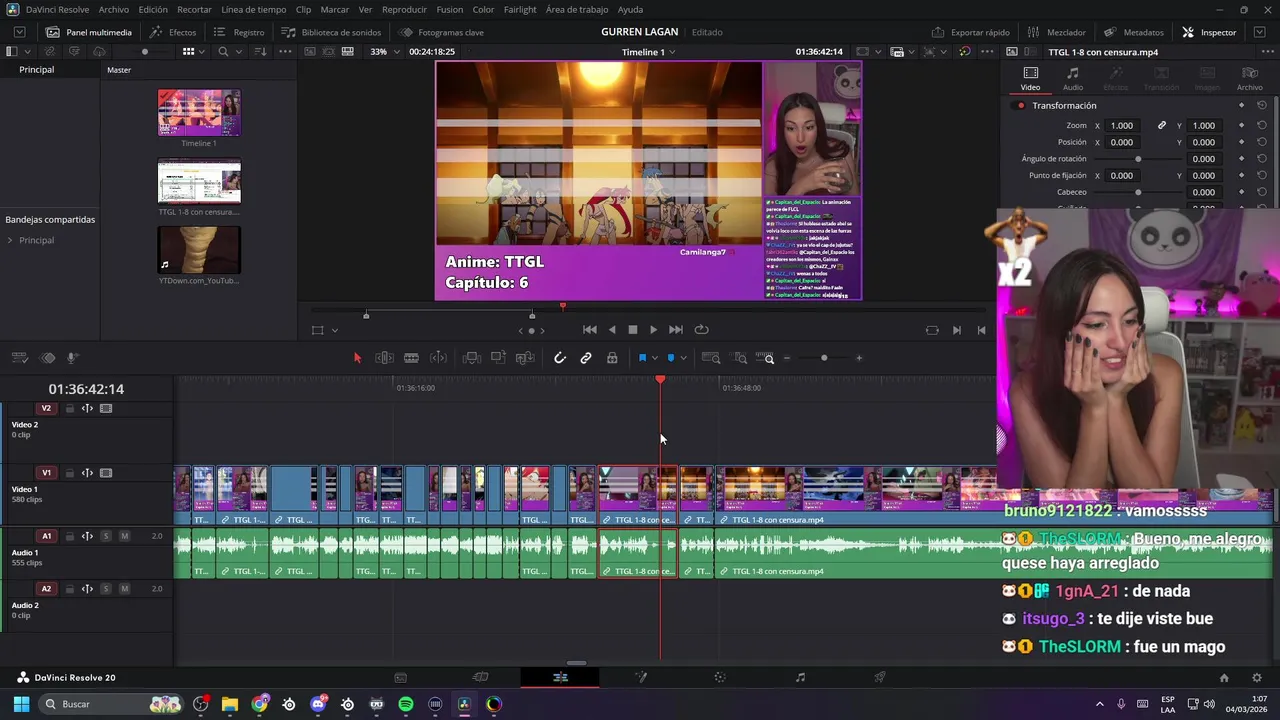Play in reverse
1280x720 pixels.
pos(612,330)
